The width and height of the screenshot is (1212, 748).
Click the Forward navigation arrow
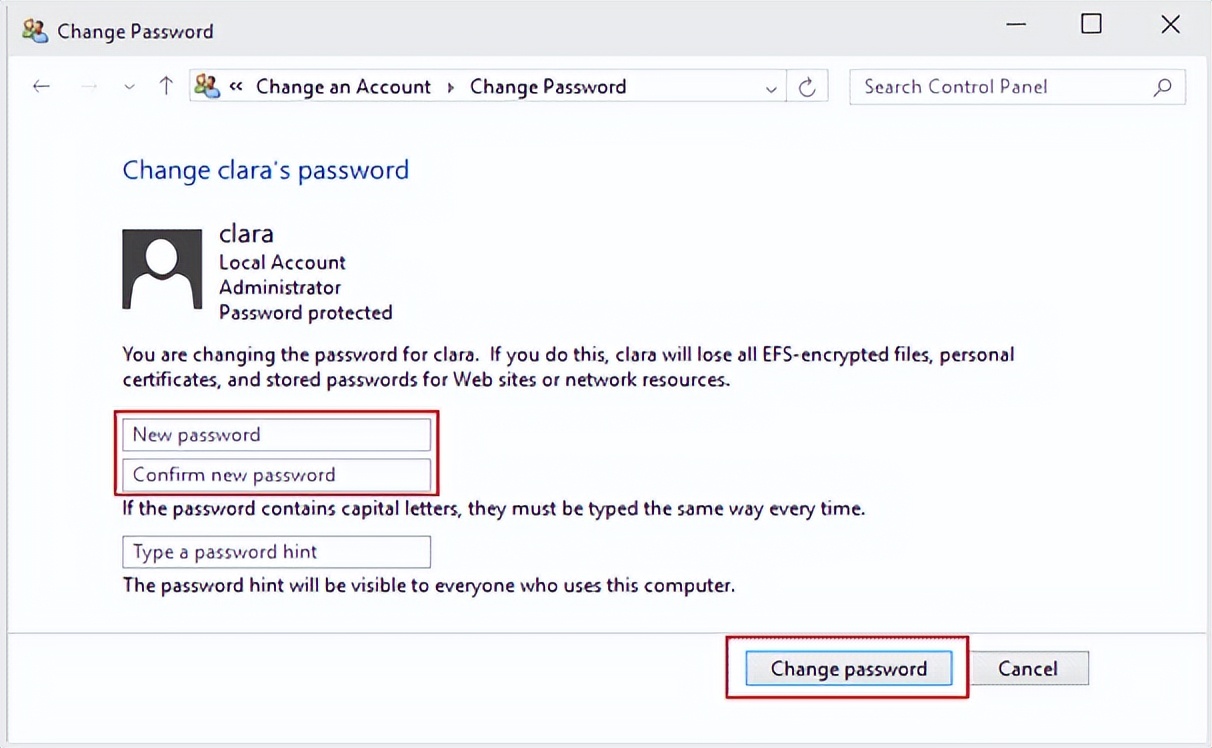point(90,87)
